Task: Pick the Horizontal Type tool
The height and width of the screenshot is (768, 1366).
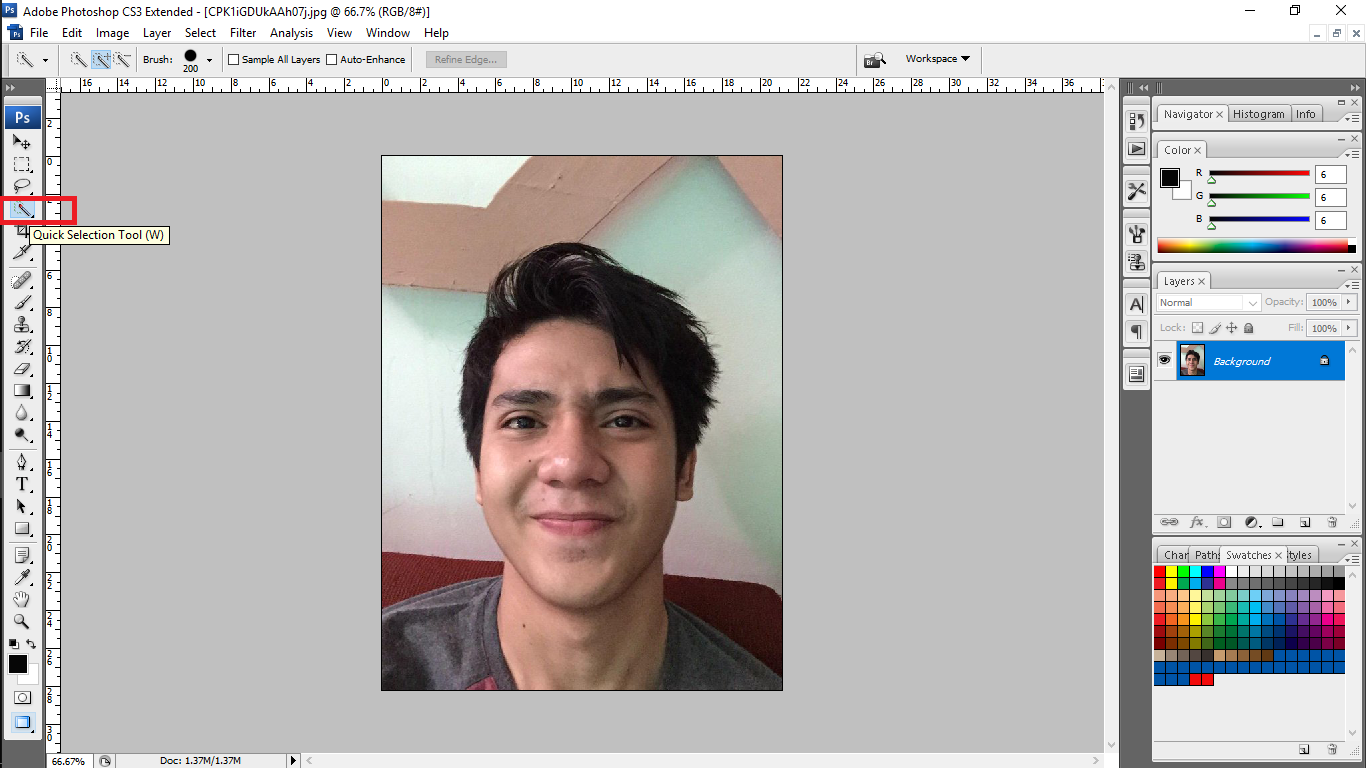Action: pos(22,484)
